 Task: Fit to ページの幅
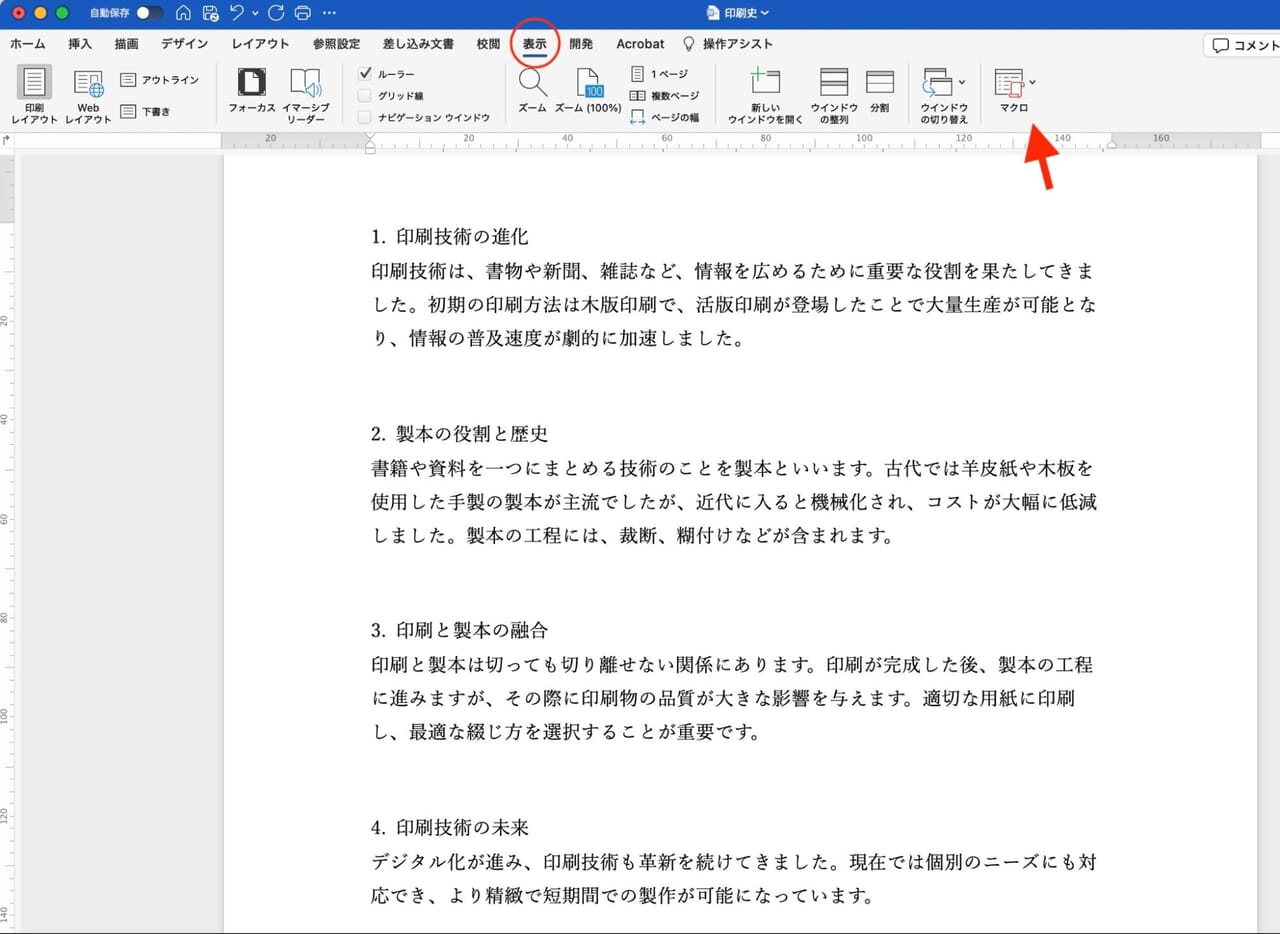pos(664,117)
